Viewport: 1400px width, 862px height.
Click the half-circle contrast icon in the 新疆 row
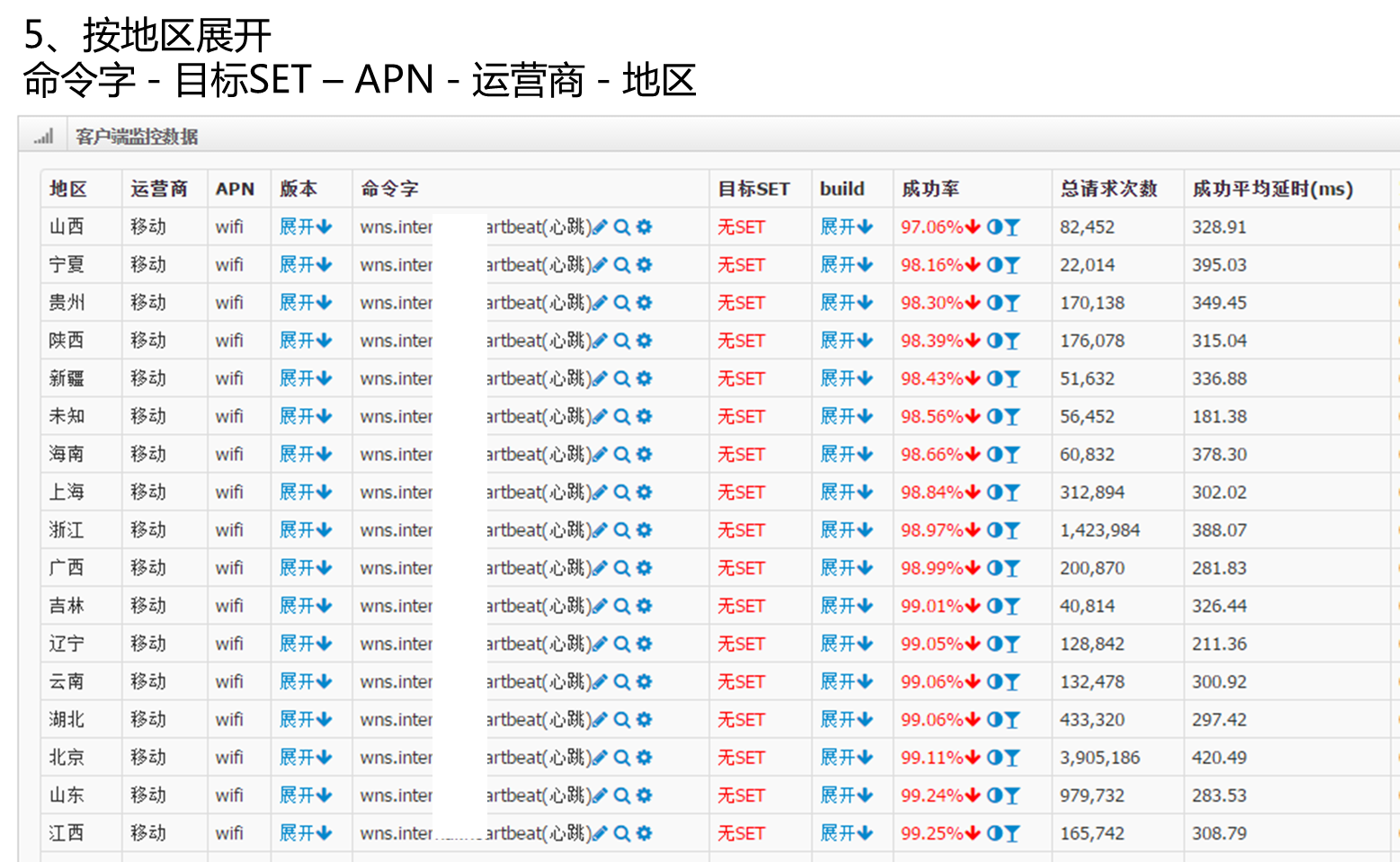point(994,378)
